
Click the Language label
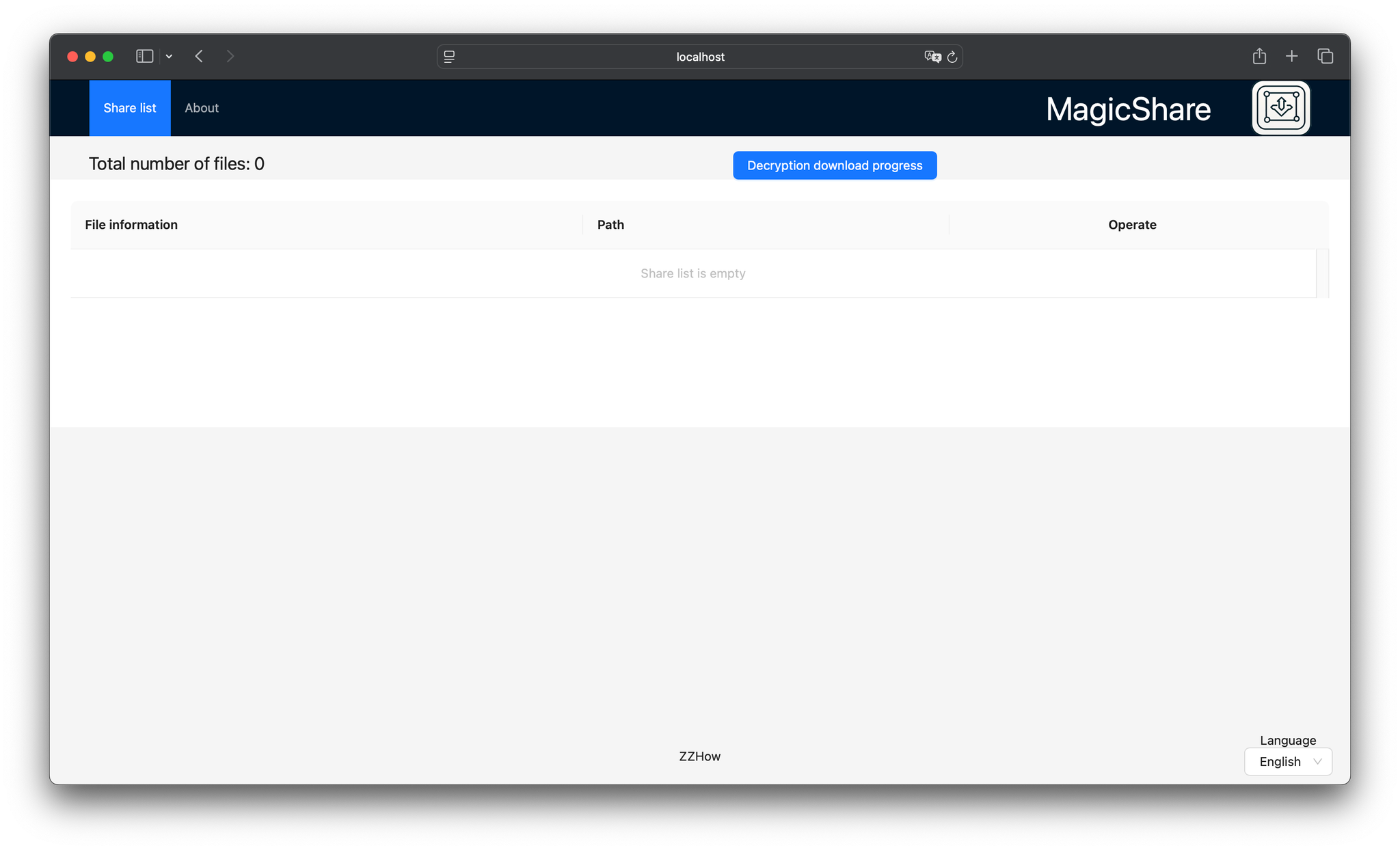click(x=1288, y=740)
